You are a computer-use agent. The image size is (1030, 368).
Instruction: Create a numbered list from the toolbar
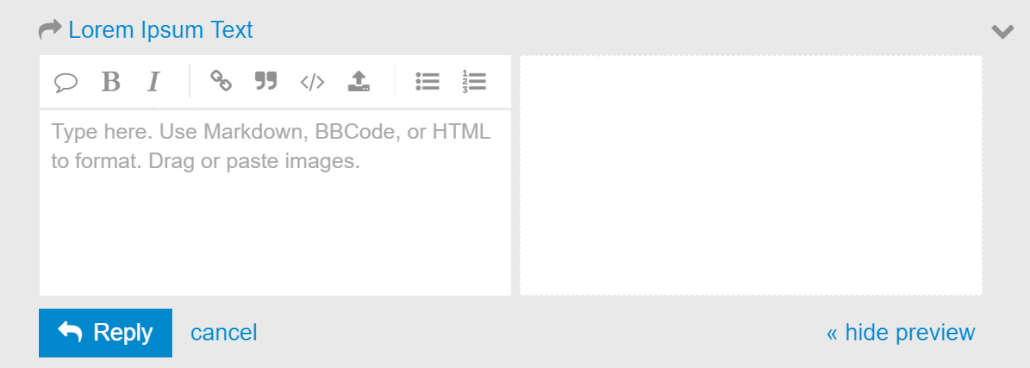[474, 81]
